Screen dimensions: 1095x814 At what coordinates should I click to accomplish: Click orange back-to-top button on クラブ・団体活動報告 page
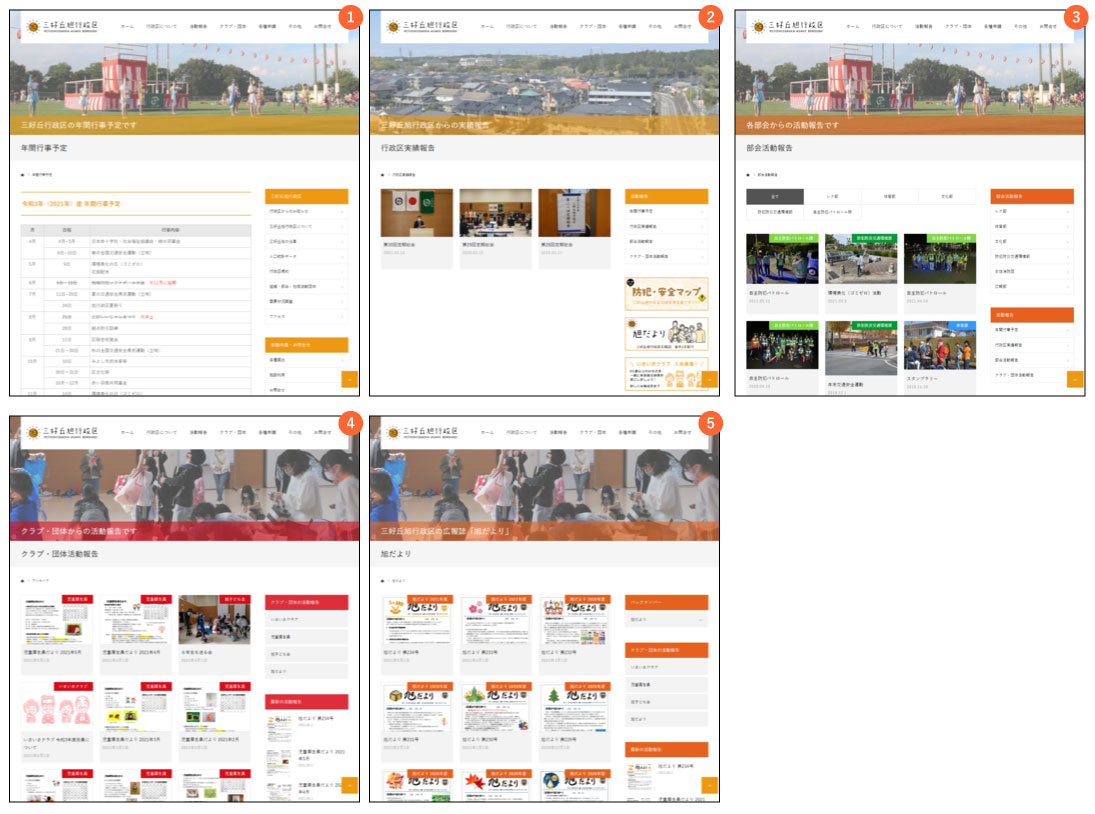(349, 785)
